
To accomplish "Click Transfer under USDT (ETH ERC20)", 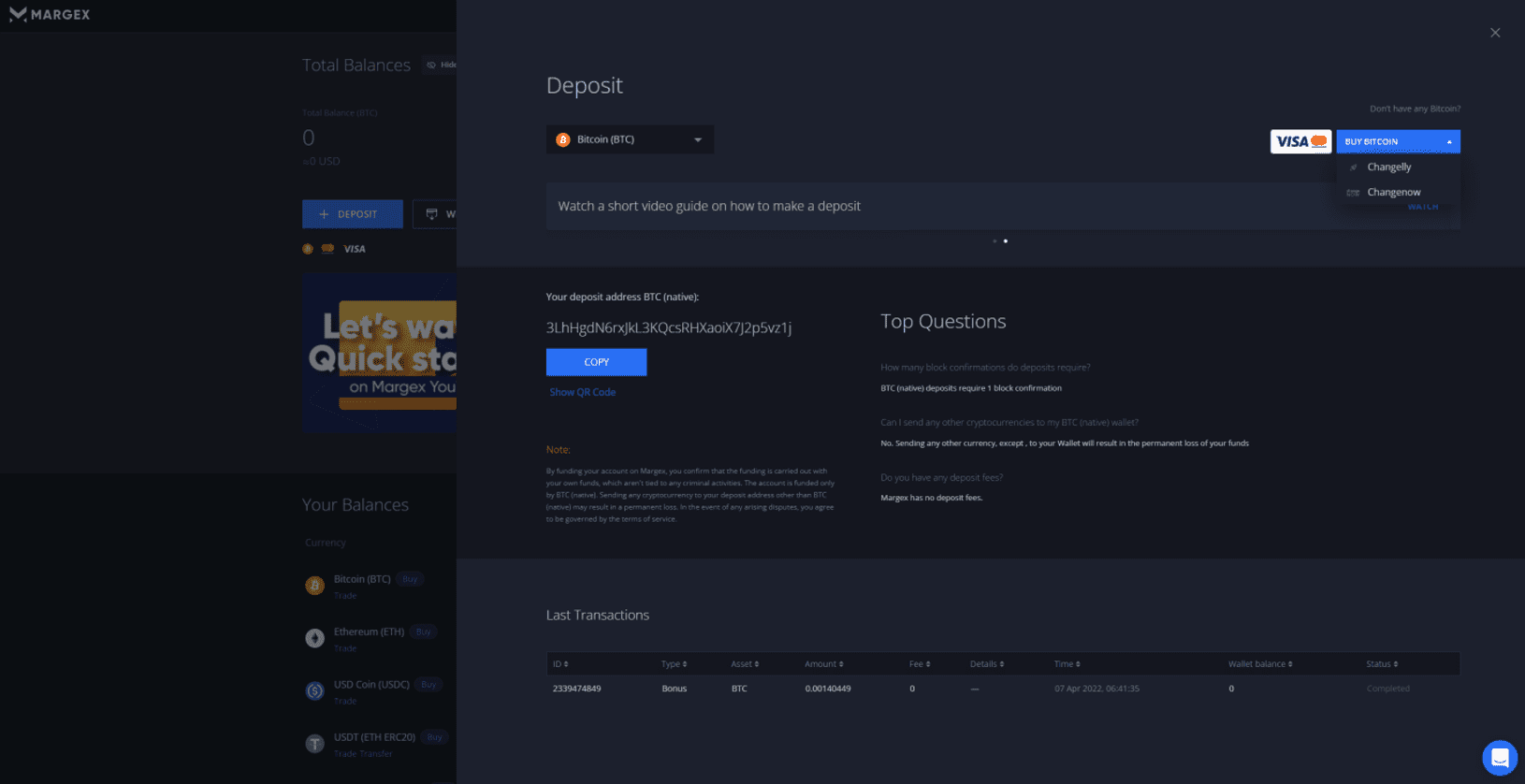I will pyautogui.click(x=376, y=754).
